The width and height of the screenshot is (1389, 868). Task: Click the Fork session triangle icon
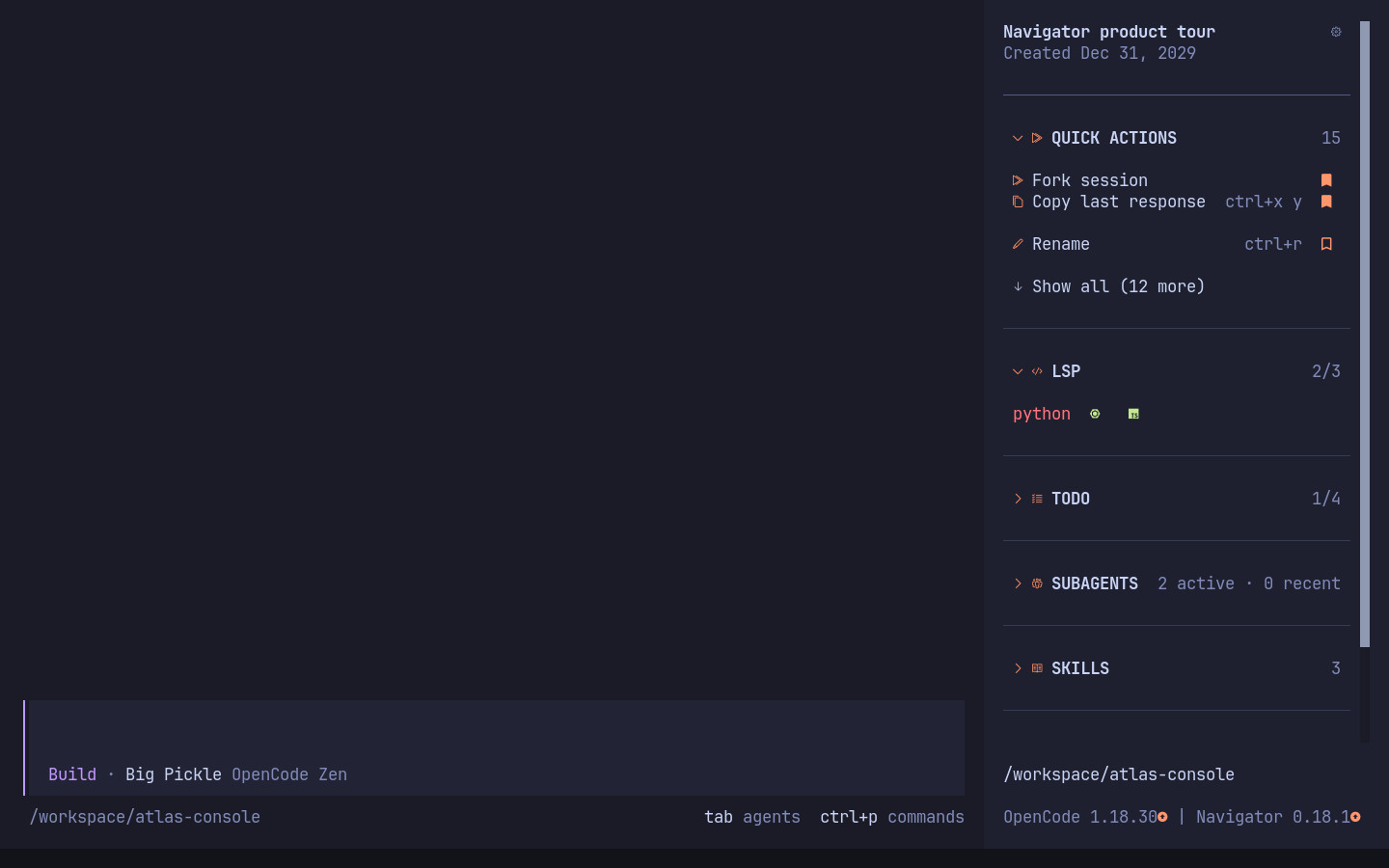tap(1018, 180)
